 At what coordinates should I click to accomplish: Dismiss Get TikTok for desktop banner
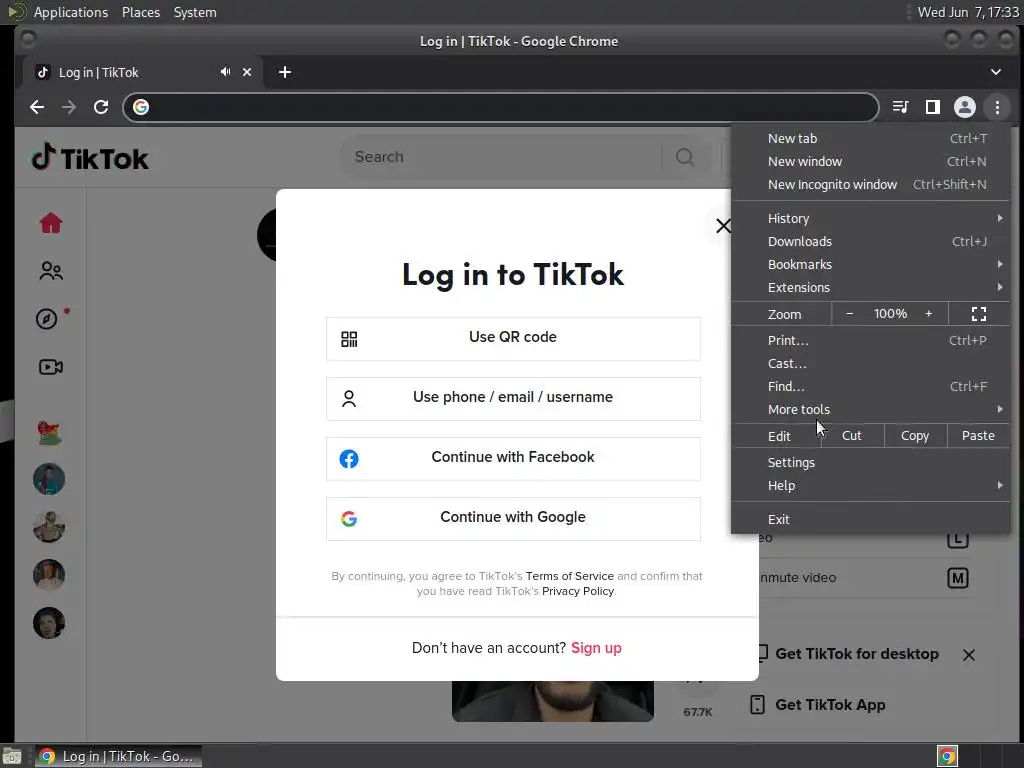pyautogui.click(x=968, y=655)
